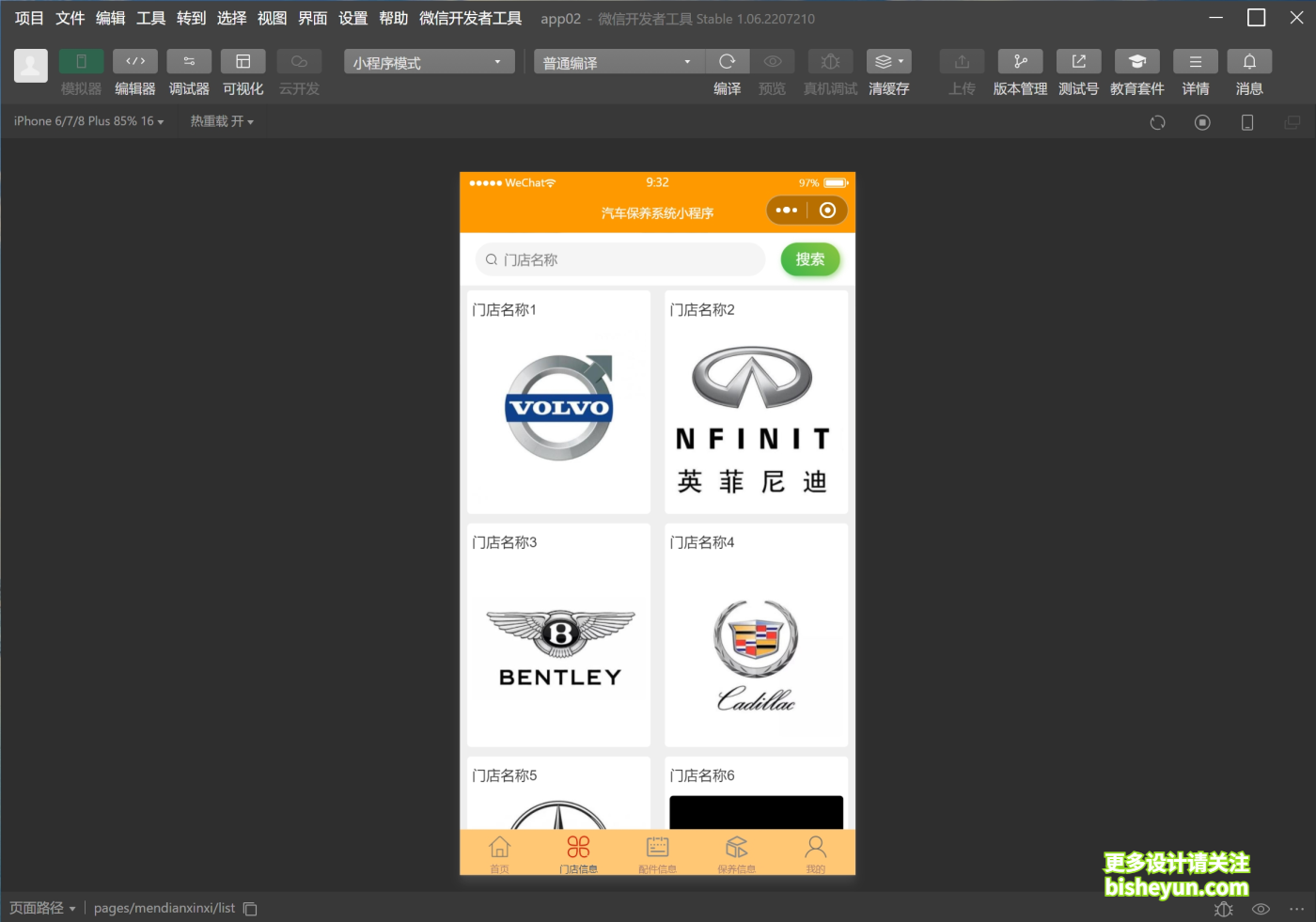Viewport: 1316px width, 922px height.
Task: Open the 门店名称2 Infiniti card
Action: [756, 402]
